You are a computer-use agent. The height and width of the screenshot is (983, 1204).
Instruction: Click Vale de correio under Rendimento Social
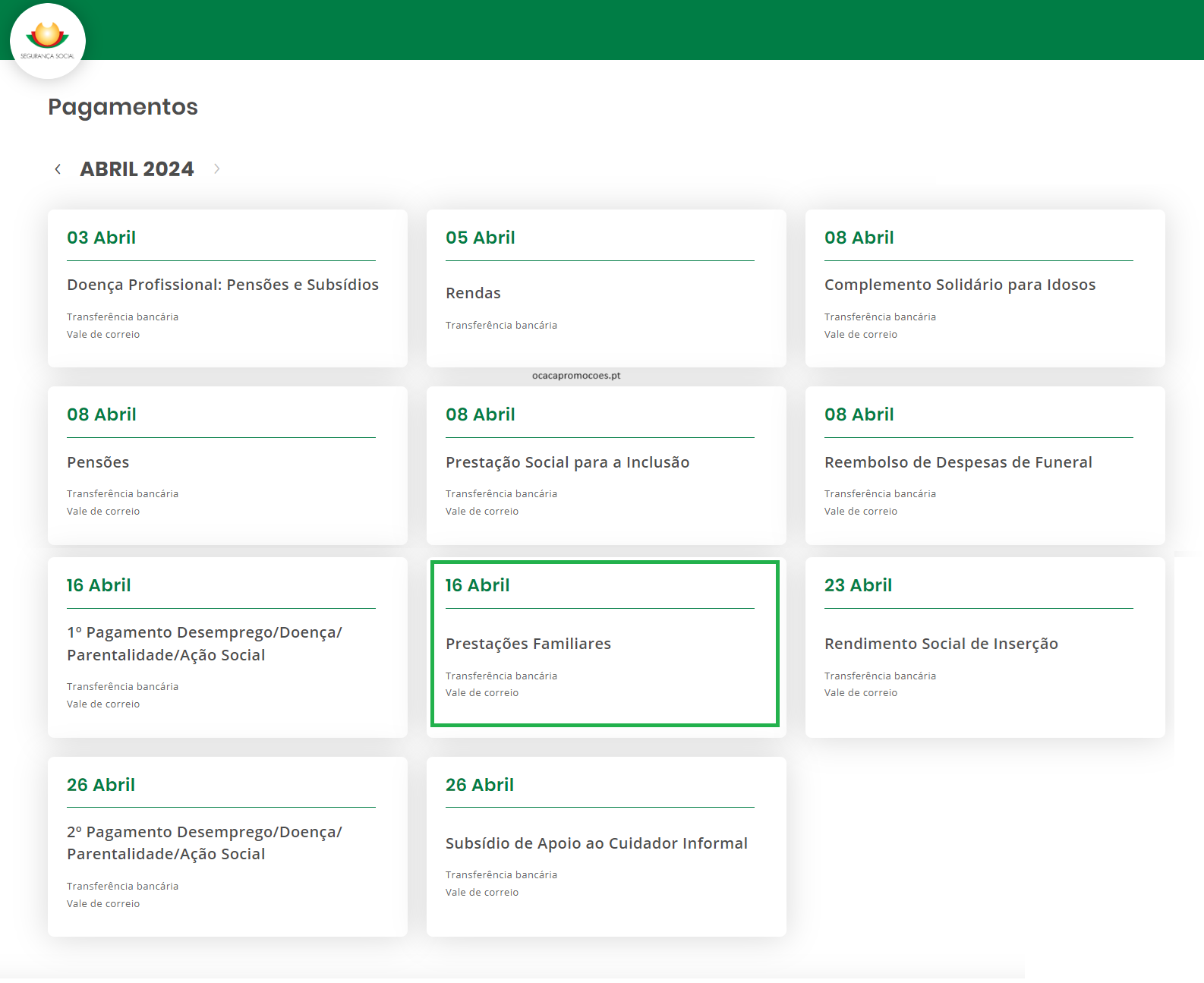click(861, 692)
